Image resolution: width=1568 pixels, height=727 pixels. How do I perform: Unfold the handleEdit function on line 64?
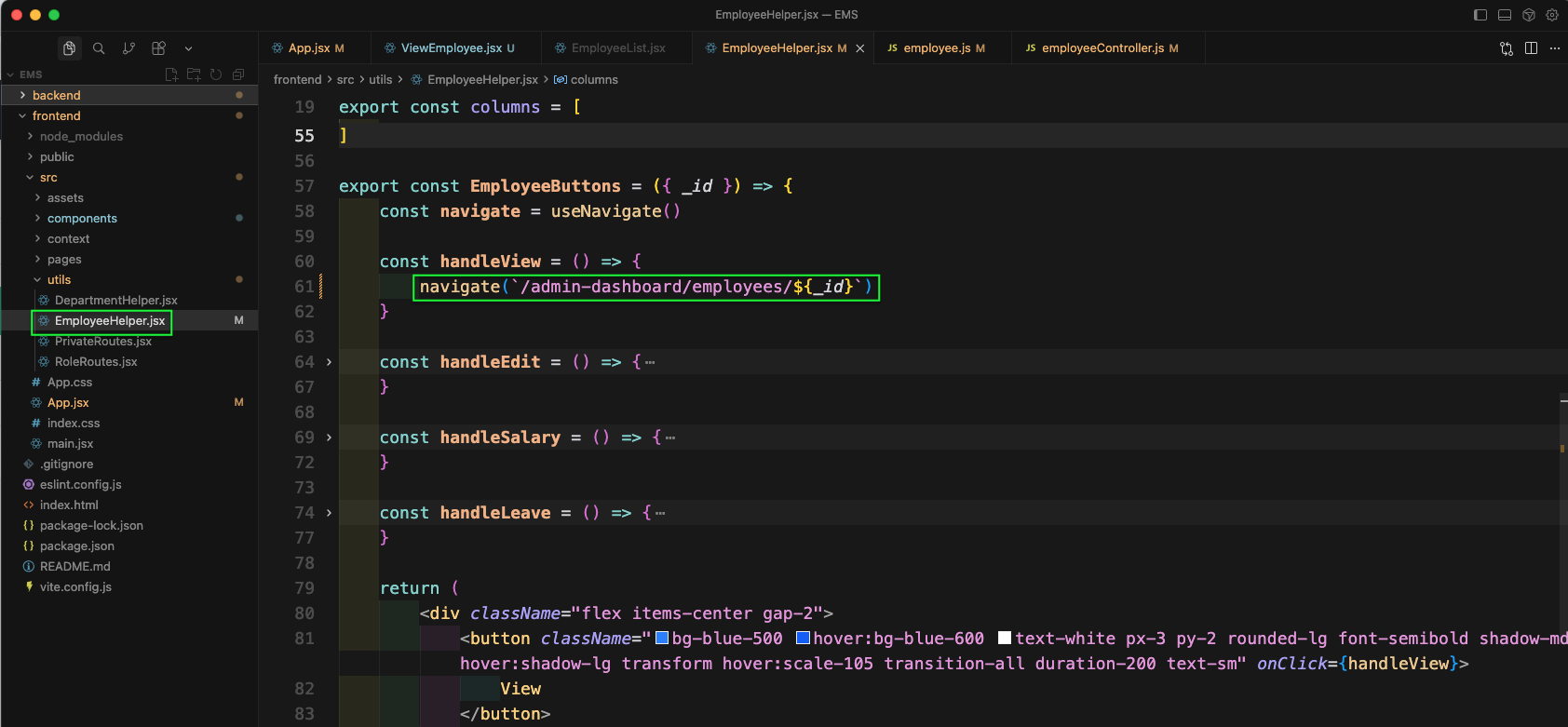coord(329,362)
